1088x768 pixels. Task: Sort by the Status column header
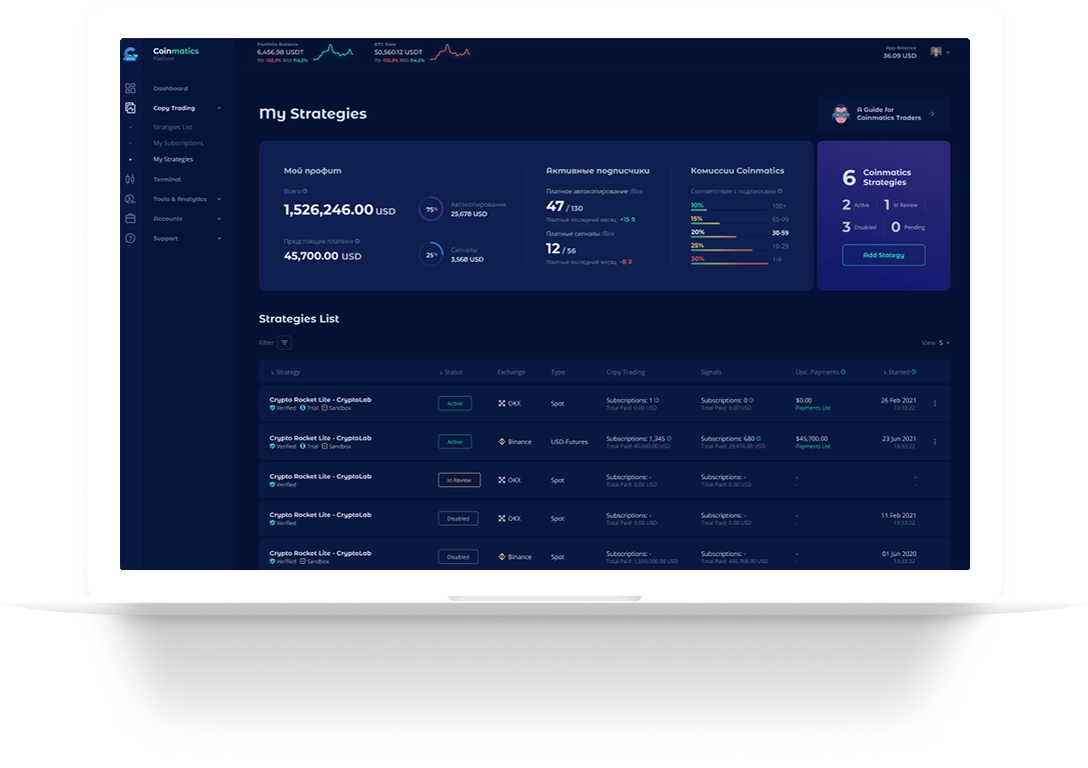point(451,372)
